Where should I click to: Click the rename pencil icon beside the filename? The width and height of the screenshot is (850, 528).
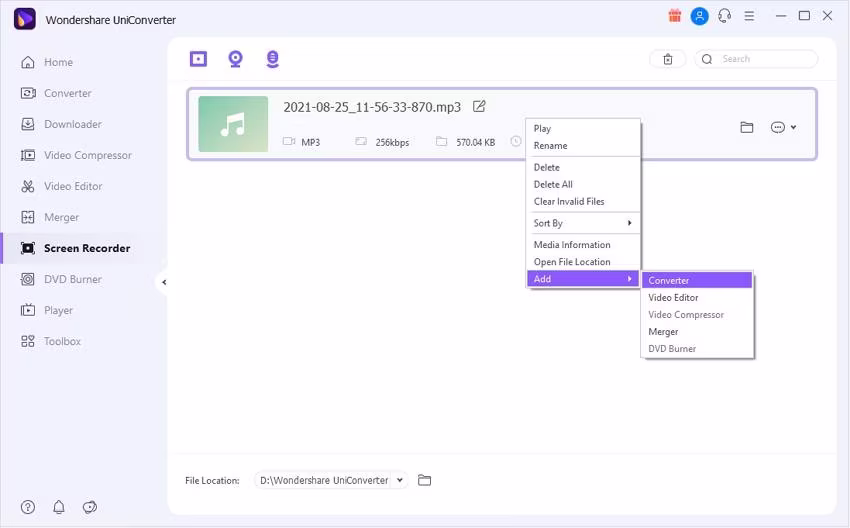(x=479, y=106)
